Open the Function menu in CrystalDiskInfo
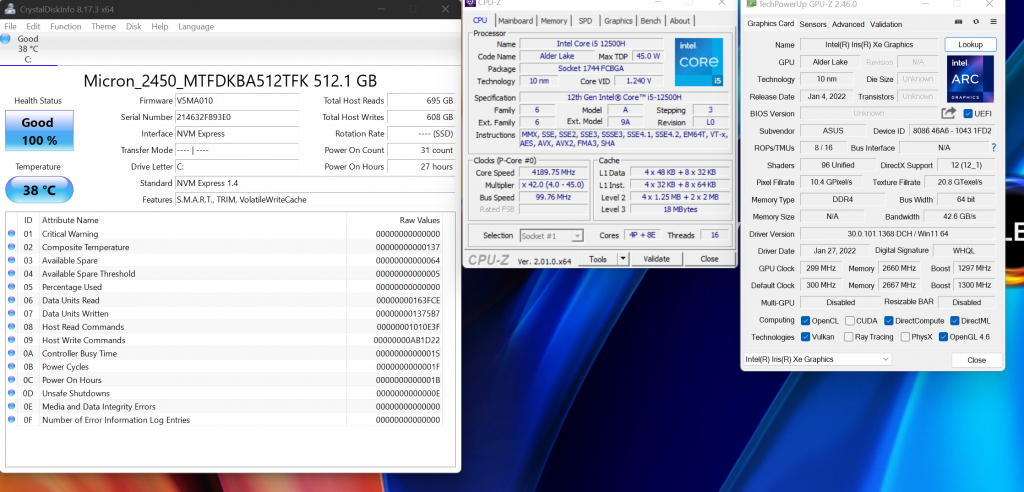This screenshot has width=1024, height=492. (66, 26)
